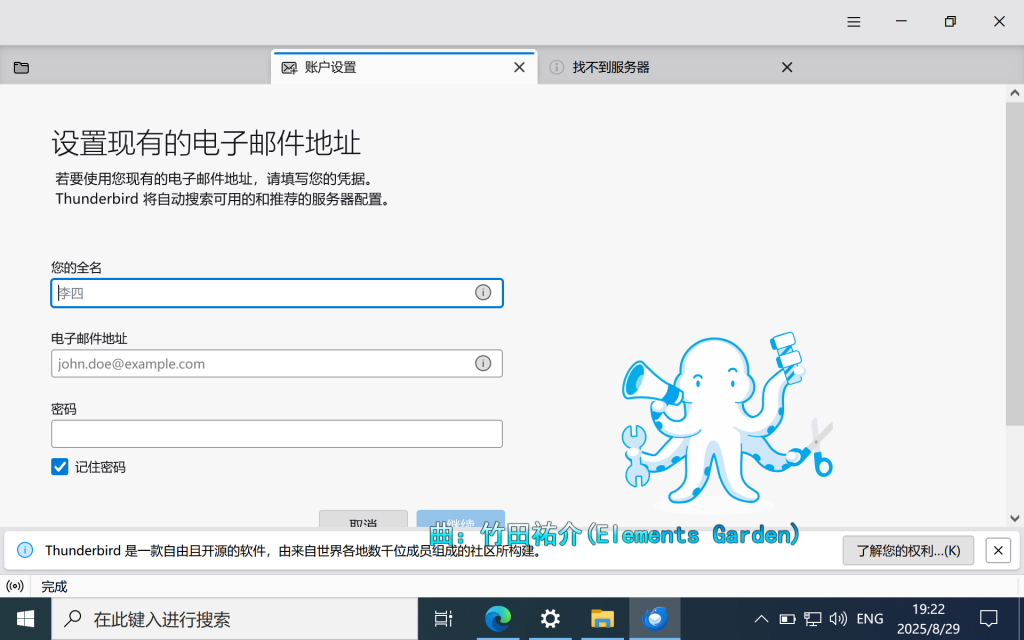Open the Windows notification center

click(989, 618)
